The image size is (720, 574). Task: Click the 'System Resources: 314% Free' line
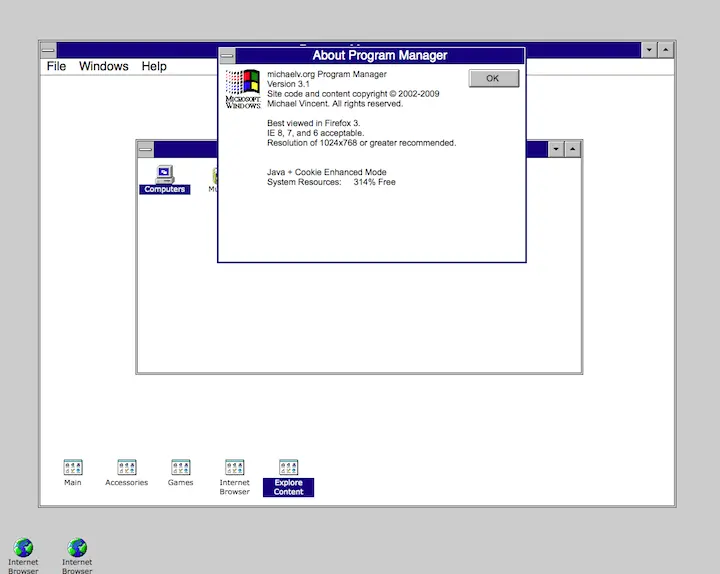coord(331,182)
